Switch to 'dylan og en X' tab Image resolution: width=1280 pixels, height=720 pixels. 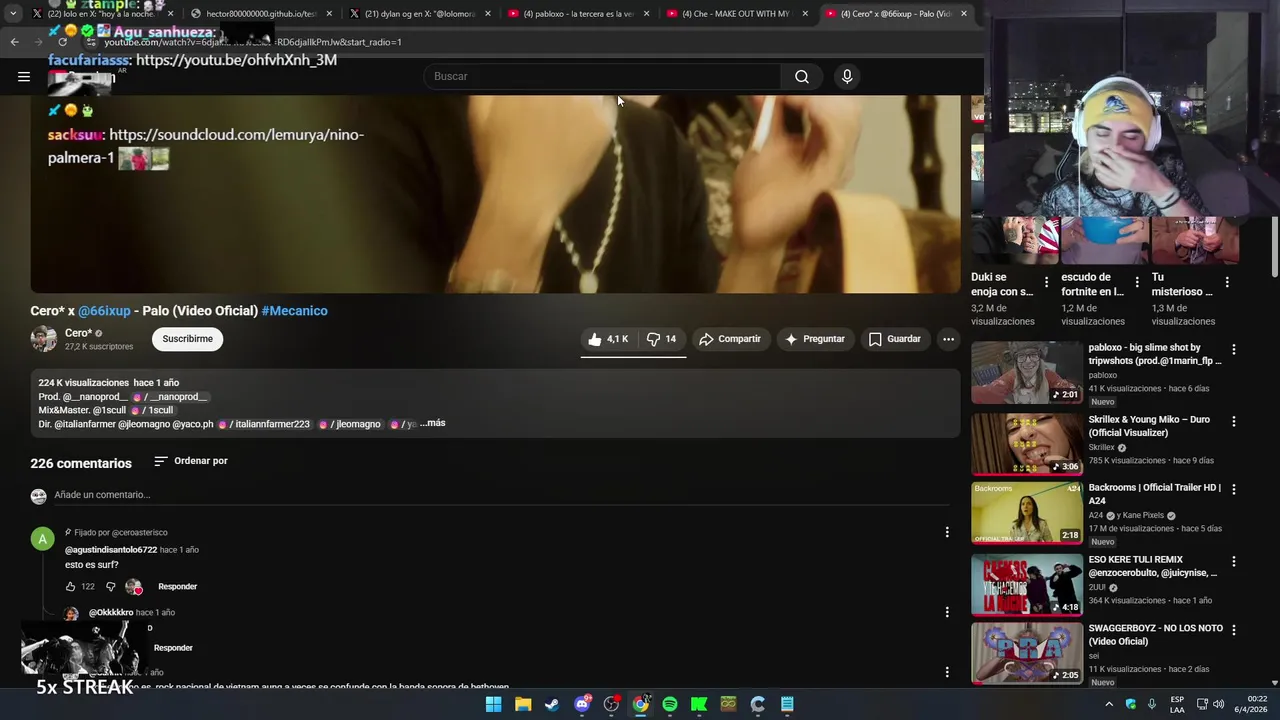[420, 14]
